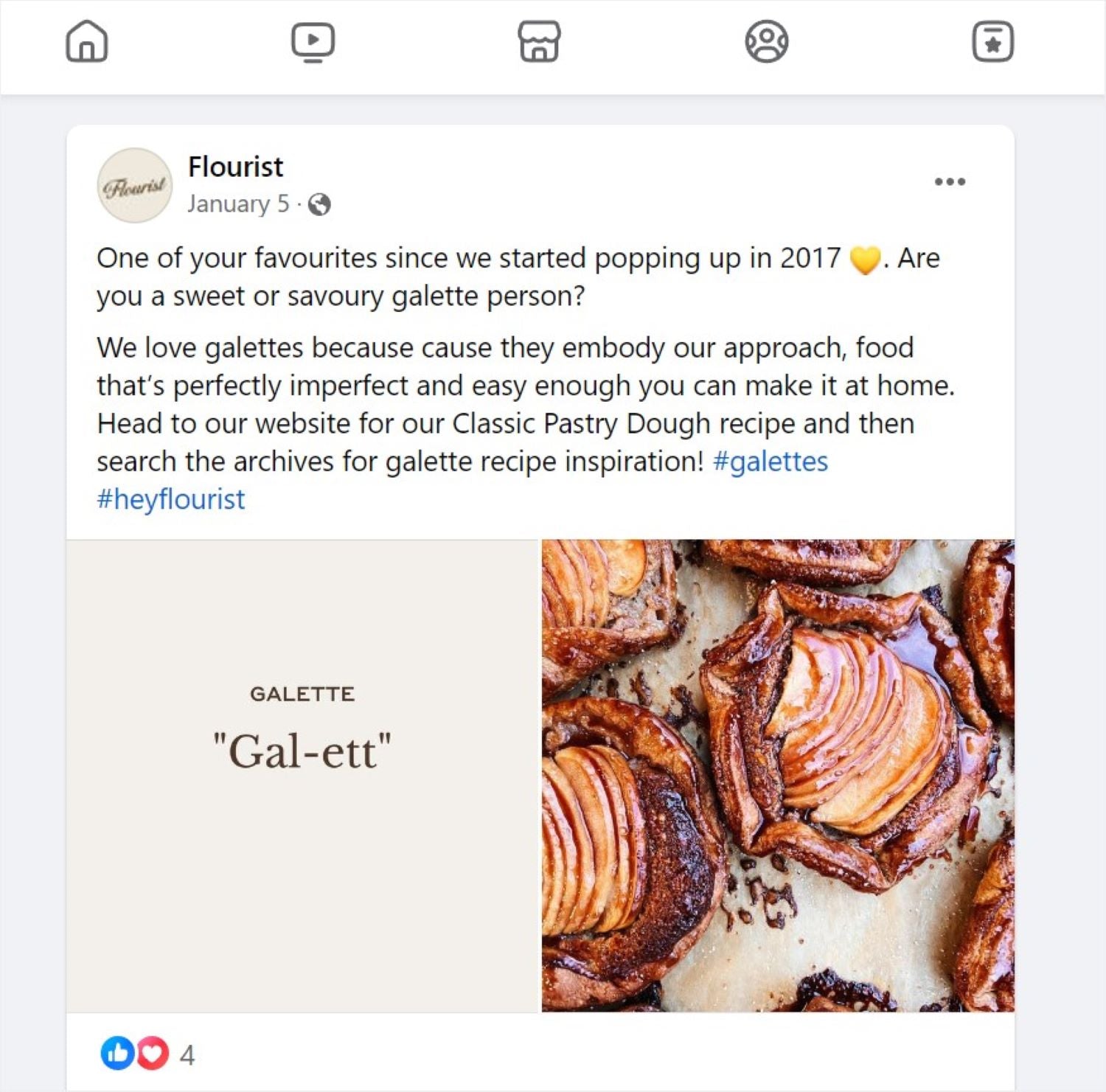Open the #galettes hashtag
Screen dimensions: 1106x1092
pos(771,462)
